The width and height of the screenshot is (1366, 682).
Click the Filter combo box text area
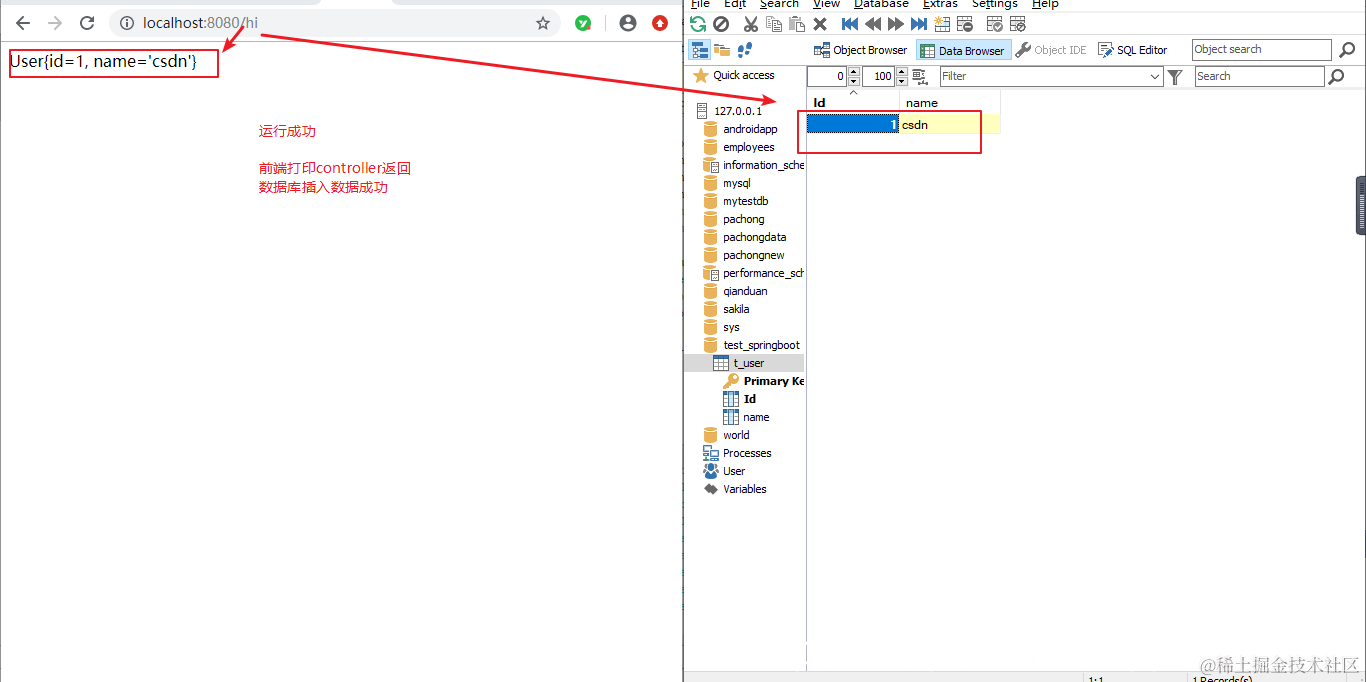click(1043, 76)
